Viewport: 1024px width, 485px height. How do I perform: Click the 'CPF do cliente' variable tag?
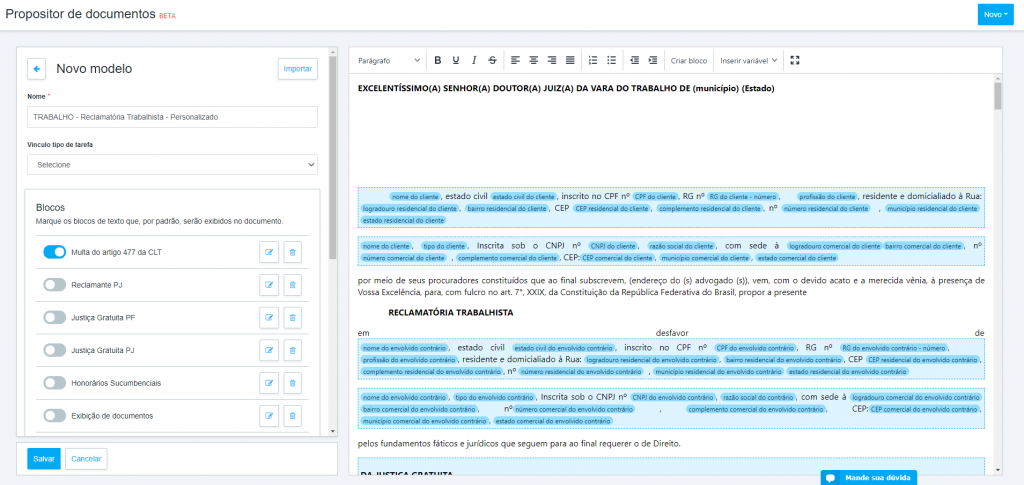[x=655, y=196]
